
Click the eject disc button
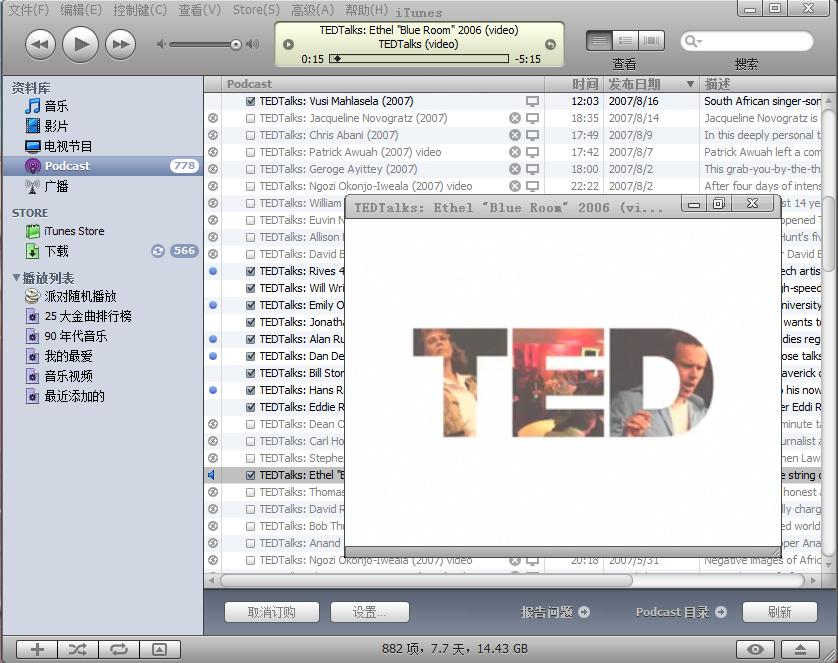[800, 650]
